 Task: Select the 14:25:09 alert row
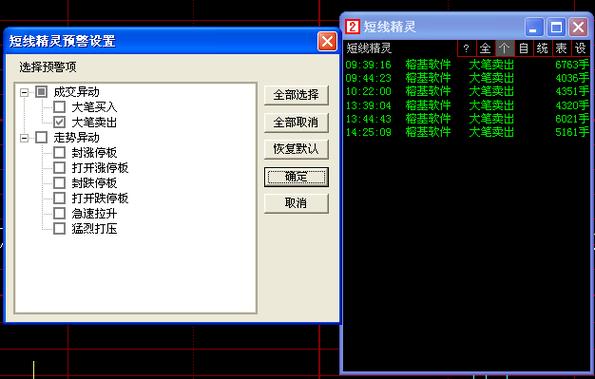[x=467, y=132]
